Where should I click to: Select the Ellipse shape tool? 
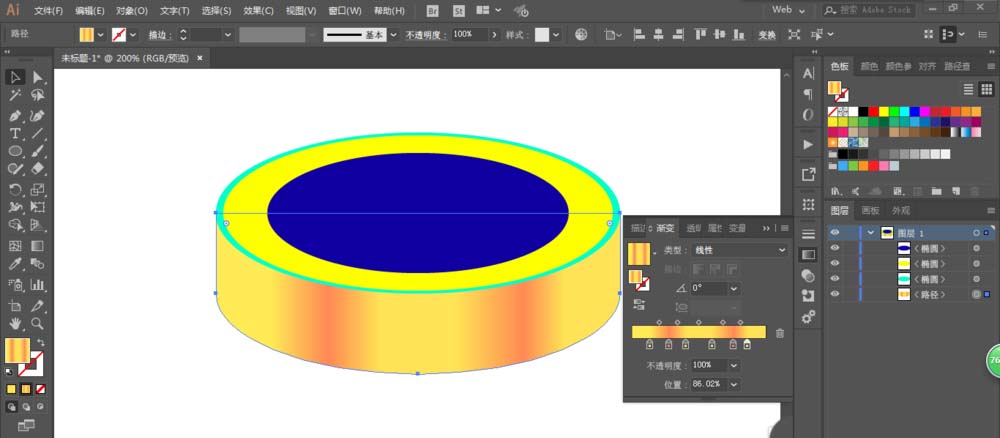click(16, 152)
